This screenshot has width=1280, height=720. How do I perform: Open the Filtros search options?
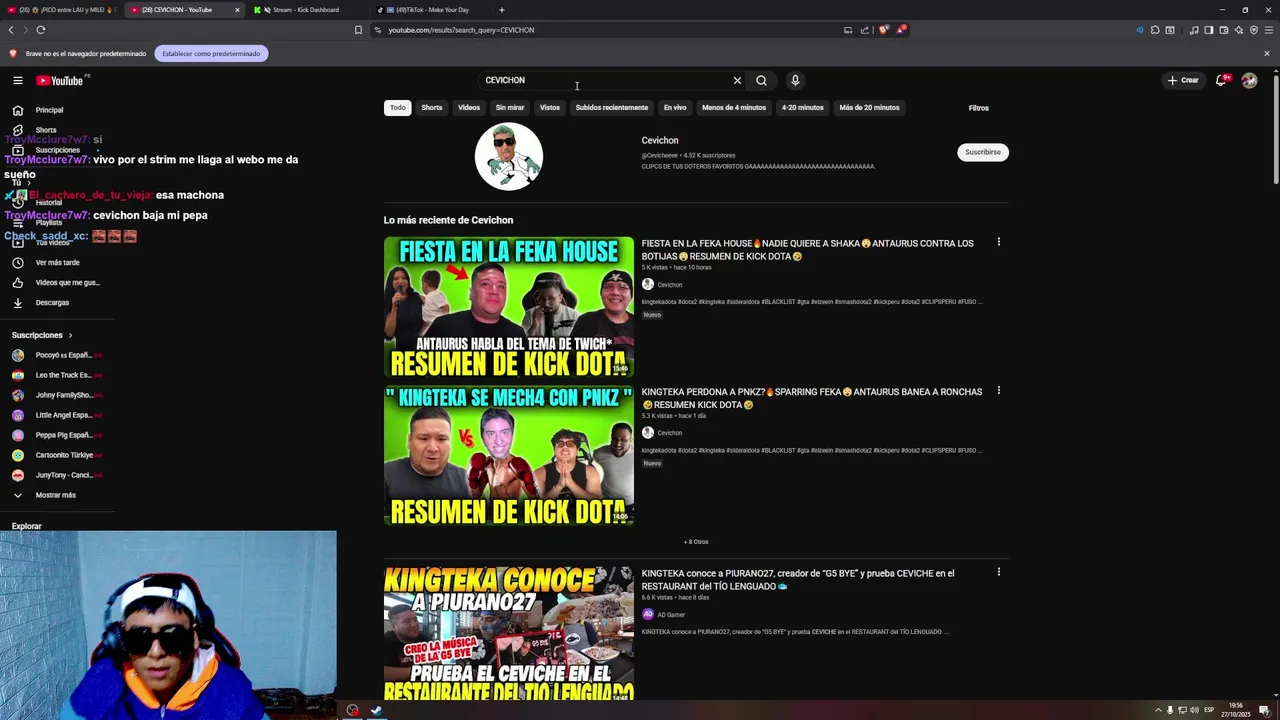(x=979, y=108)
